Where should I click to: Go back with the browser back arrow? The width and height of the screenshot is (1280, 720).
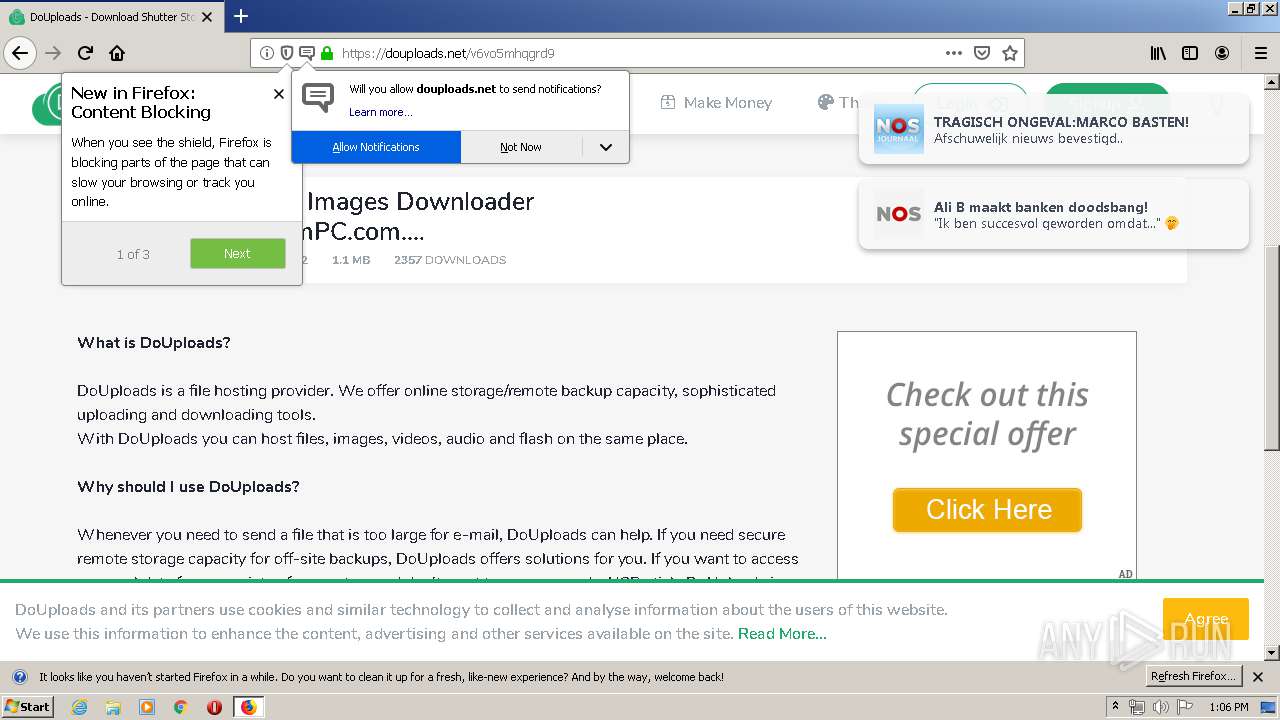coord(20,53)
